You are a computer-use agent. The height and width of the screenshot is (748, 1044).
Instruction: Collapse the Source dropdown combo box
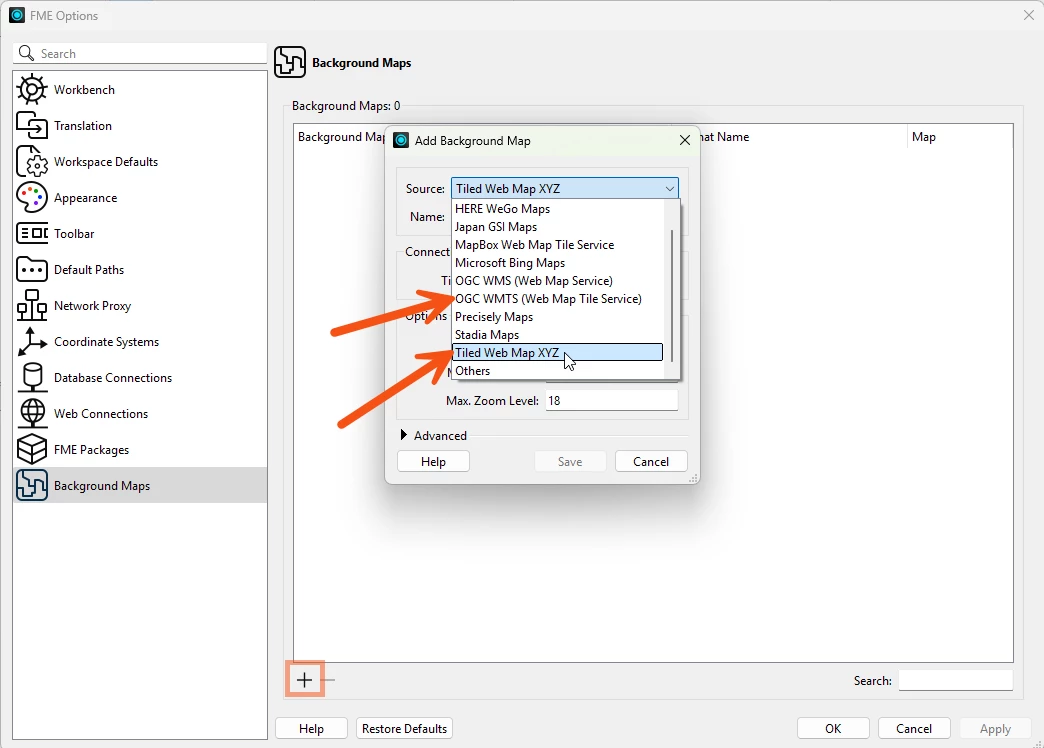click(x=565, y=188)
